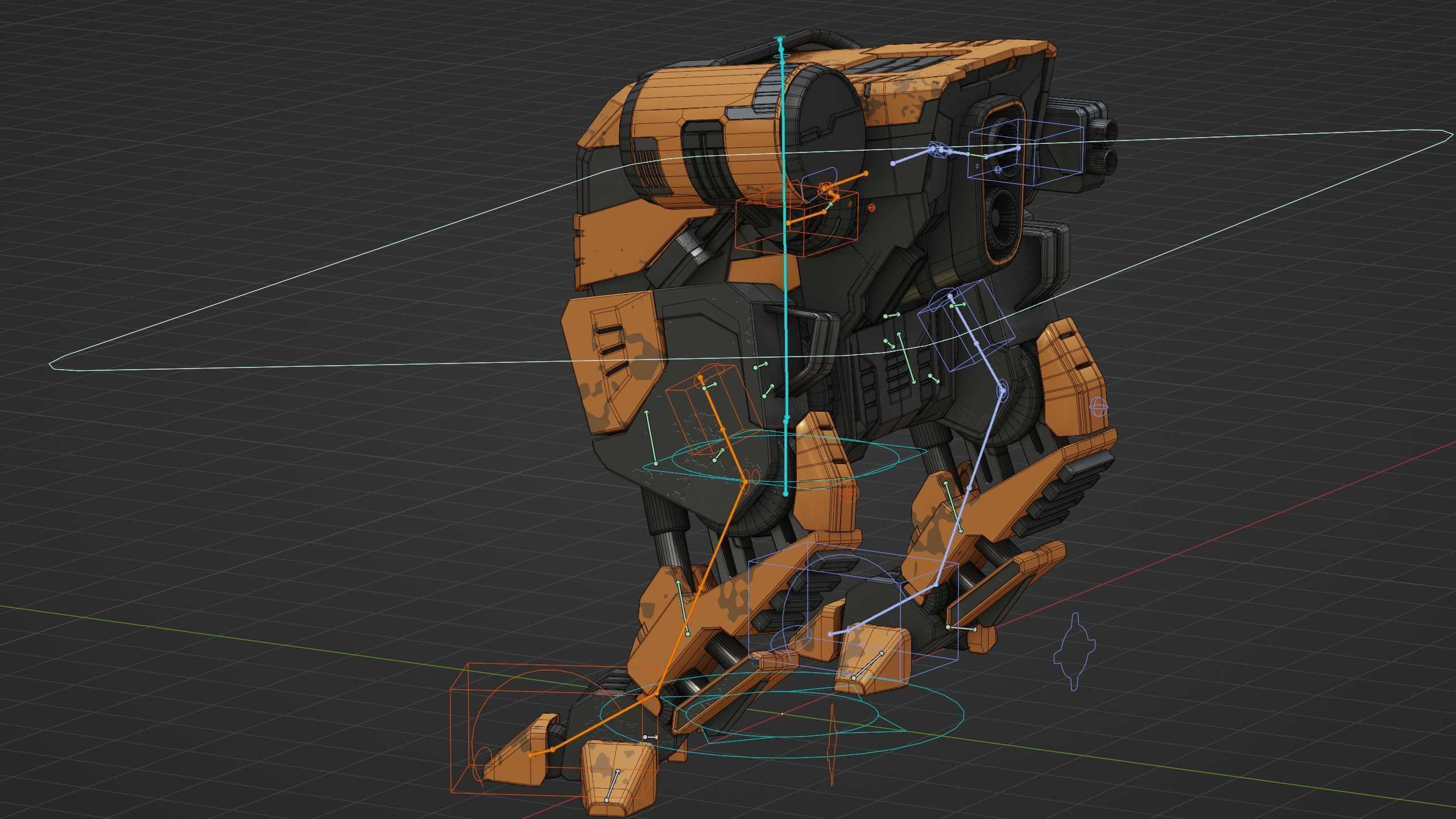
Task: Select the white bone on the front toe plate
Action: pos(612,785)
